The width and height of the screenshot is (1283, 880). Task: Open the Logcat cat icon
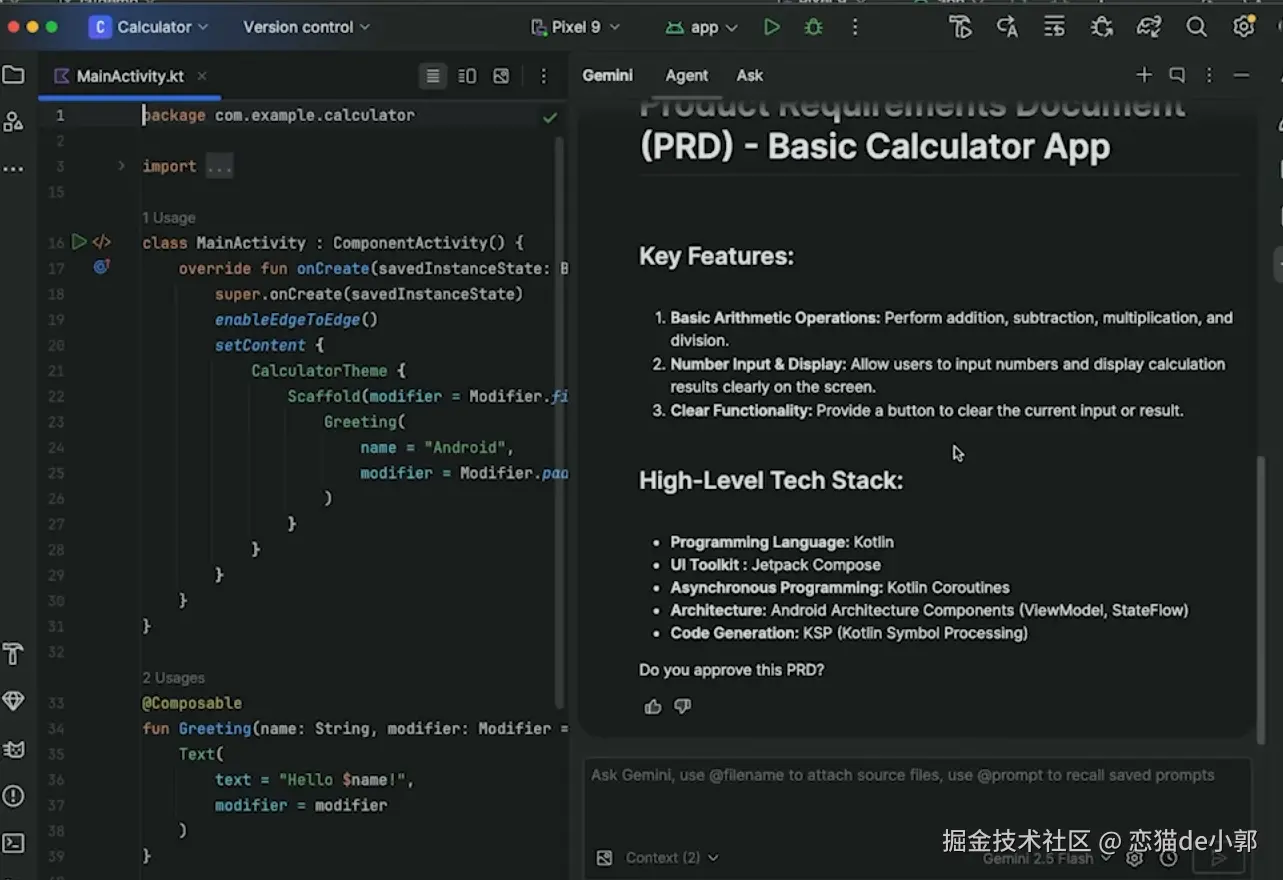tap(13, 749)
